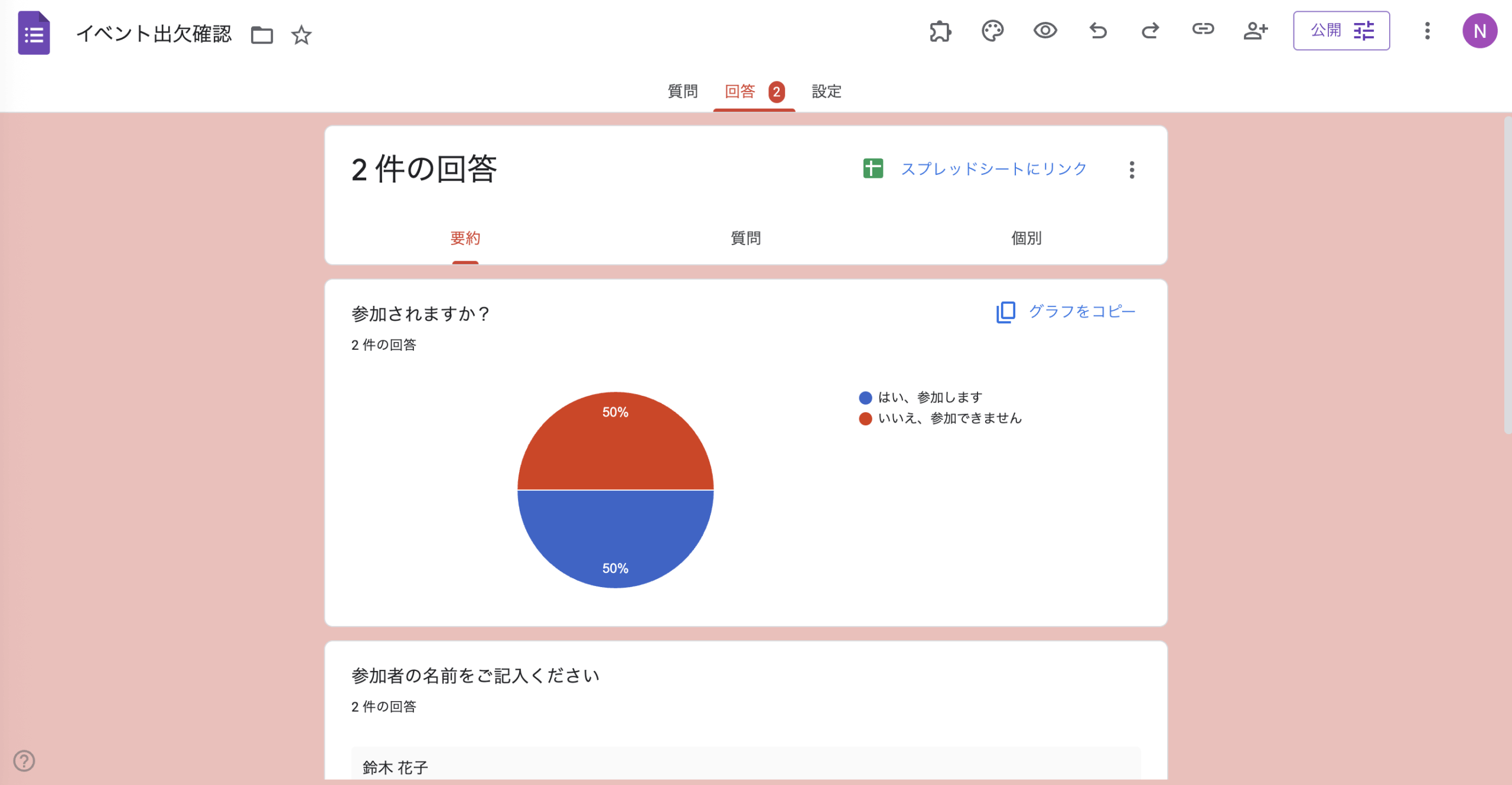Click question title 参加されますか？
This screenshot has width=1512, height=785.
coord(421,314)
